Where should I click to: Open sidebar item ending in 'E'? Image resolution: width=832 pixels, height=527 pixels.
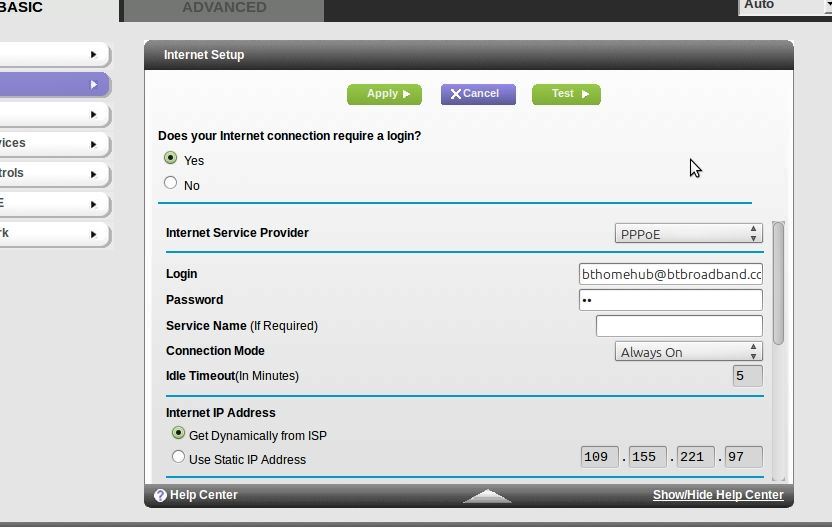pyautogui.click(x=53, y=204)
